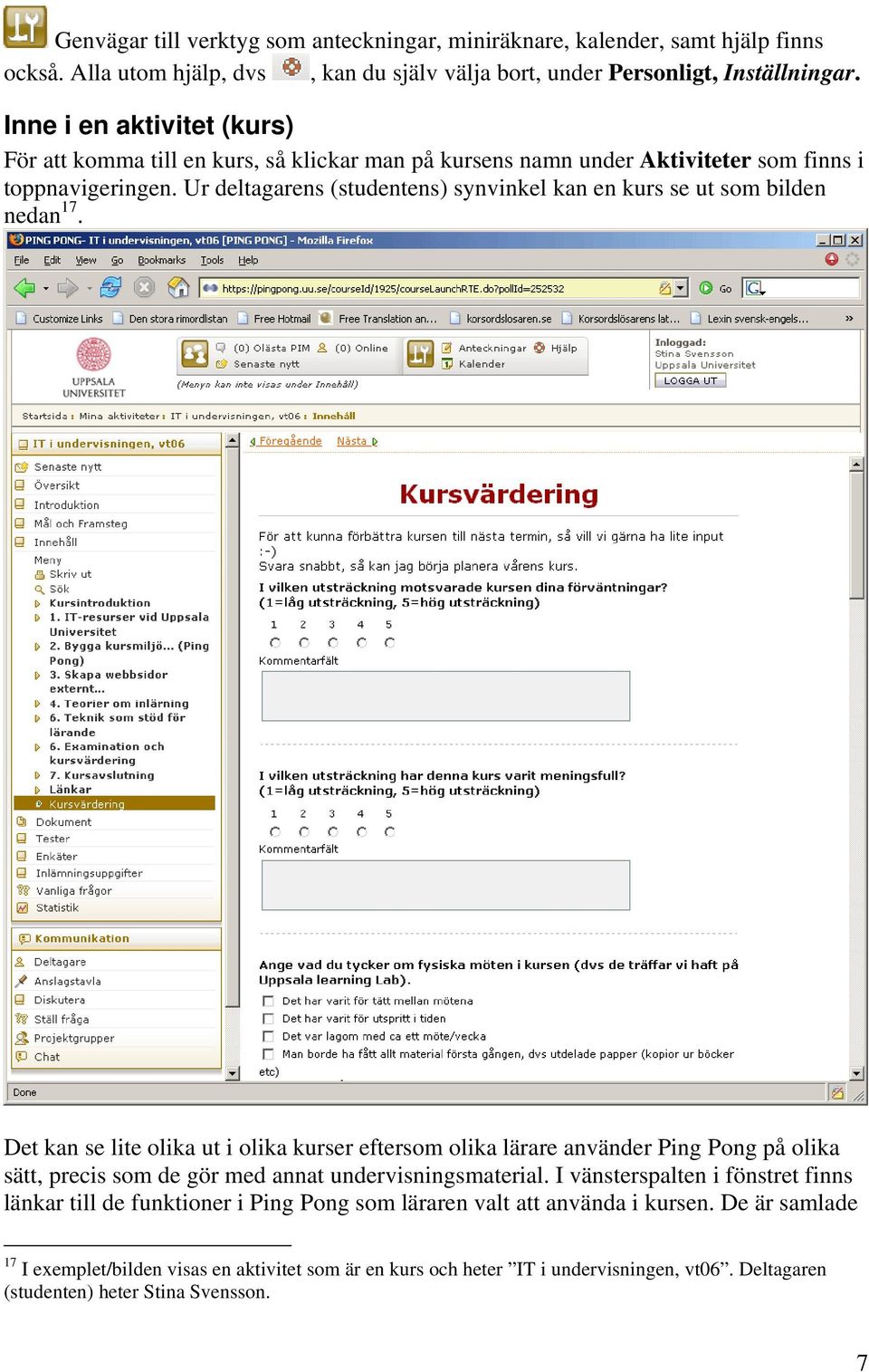The height and width of the screenshot is (1372, 869).
Task: Check 'Det var lagom med ca ett möte/vecka'
Action: (x=268, y=1036)
